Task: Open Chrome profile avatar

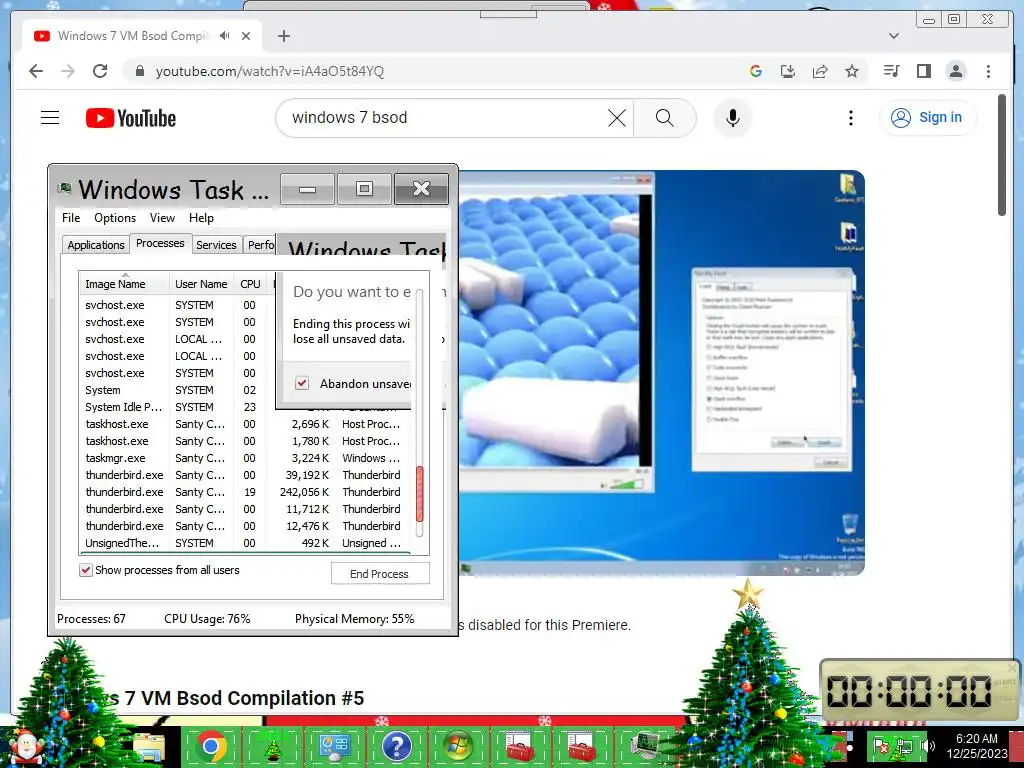Action: click(955, 71)
